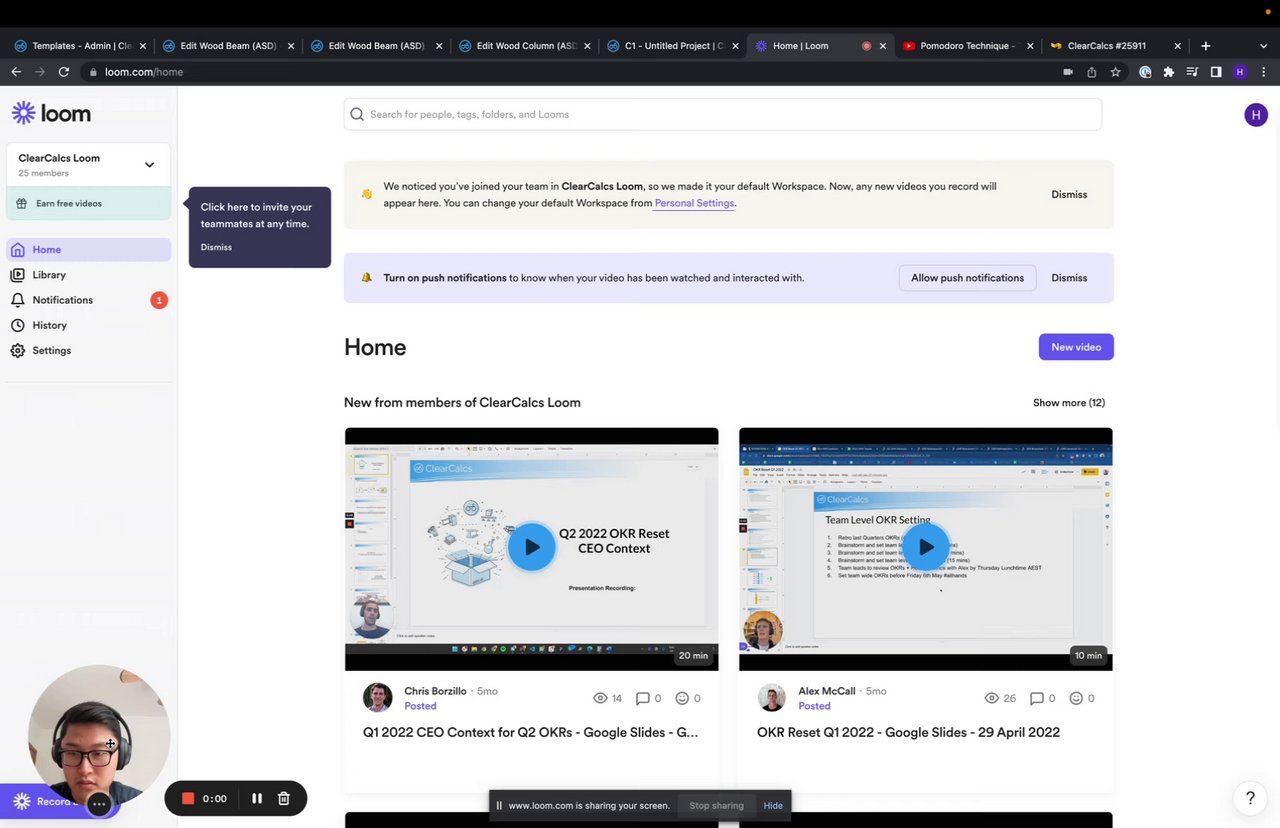Dismiss the invite teammates tooltip

[x=216, y=247]
